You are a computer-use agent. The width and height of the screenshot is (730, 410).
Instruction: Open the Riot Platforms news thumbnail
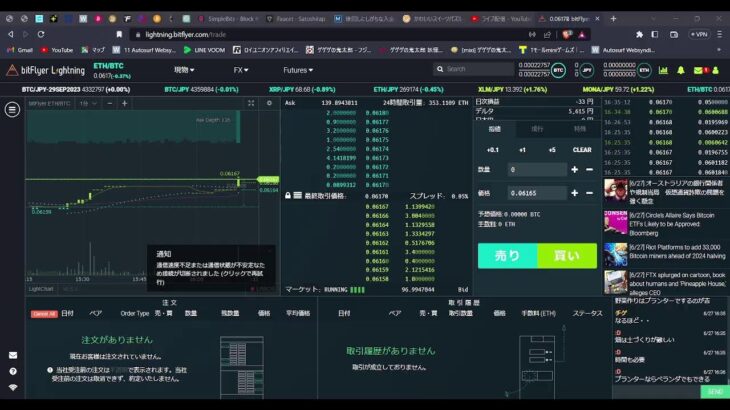[615, 255]
